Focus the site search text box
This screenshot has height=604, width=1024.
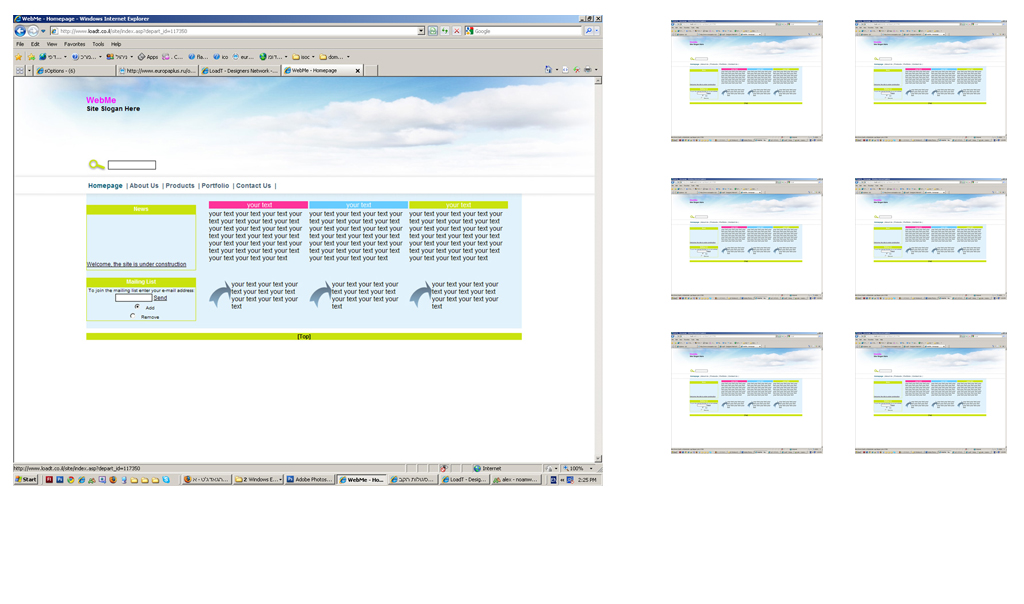click(132, 165)
